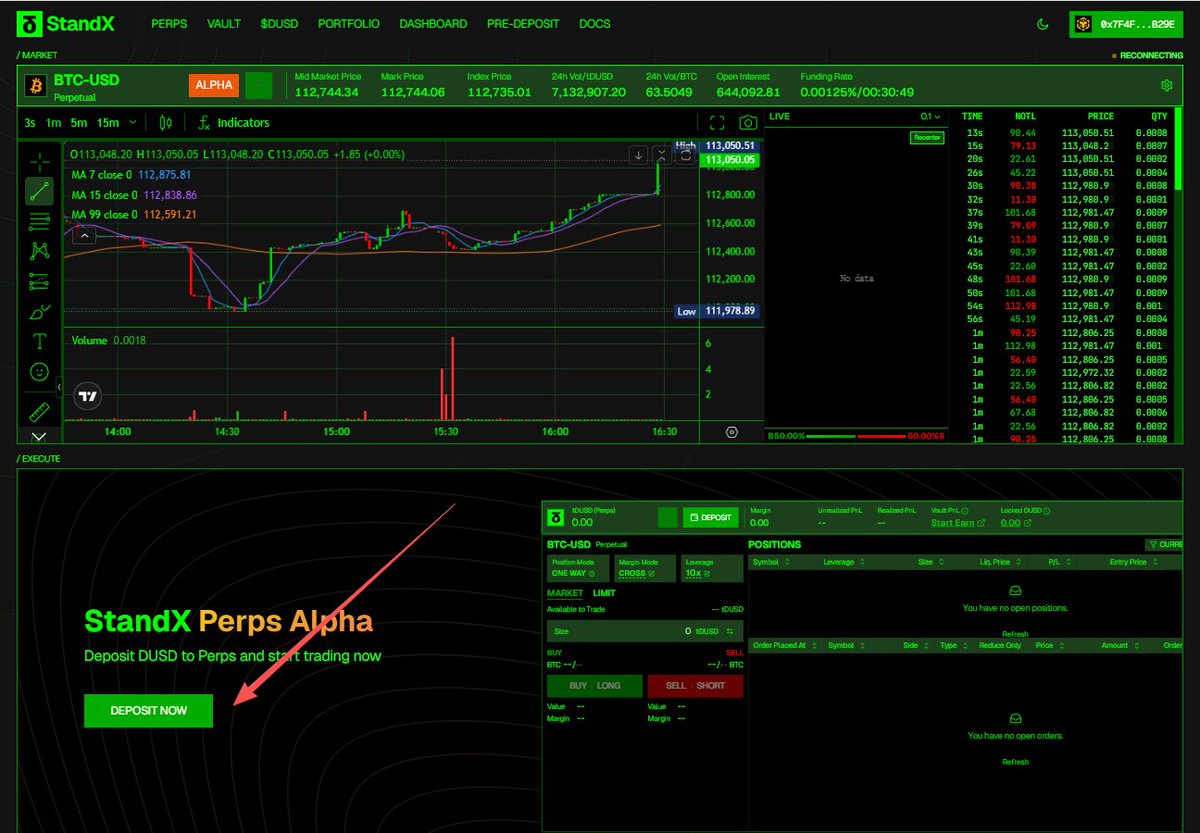Select the forecasting position tool
Screen dimensions: 1200x833
click(x=39, y=281)
